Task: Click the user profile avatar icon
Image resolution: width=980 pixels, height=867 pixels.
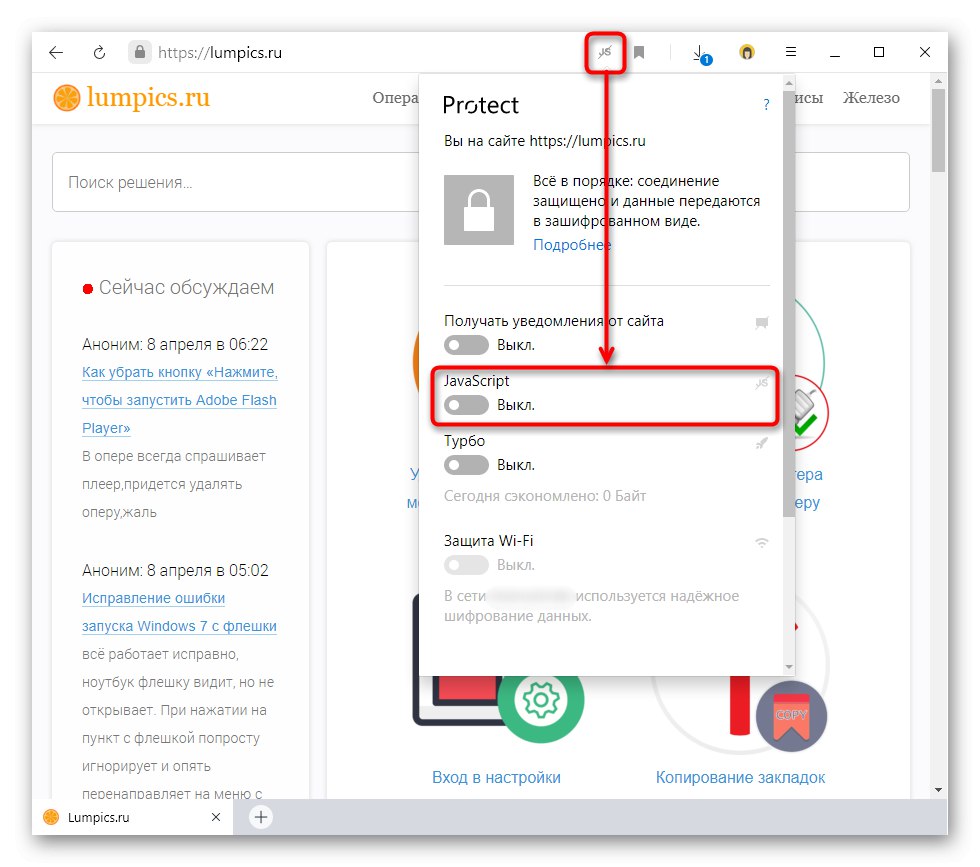Action: point(746,53)
